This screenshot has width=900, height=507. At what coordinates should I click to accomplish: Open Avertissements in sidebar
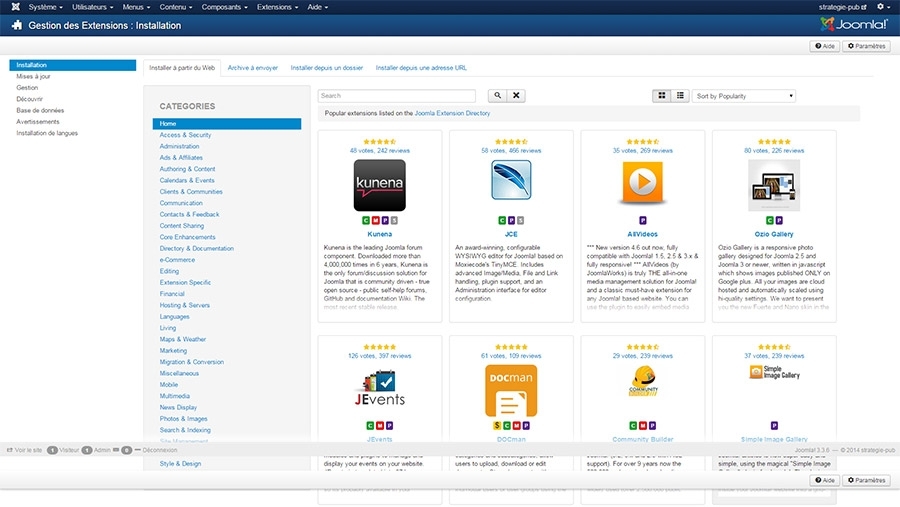click(38, 122)
